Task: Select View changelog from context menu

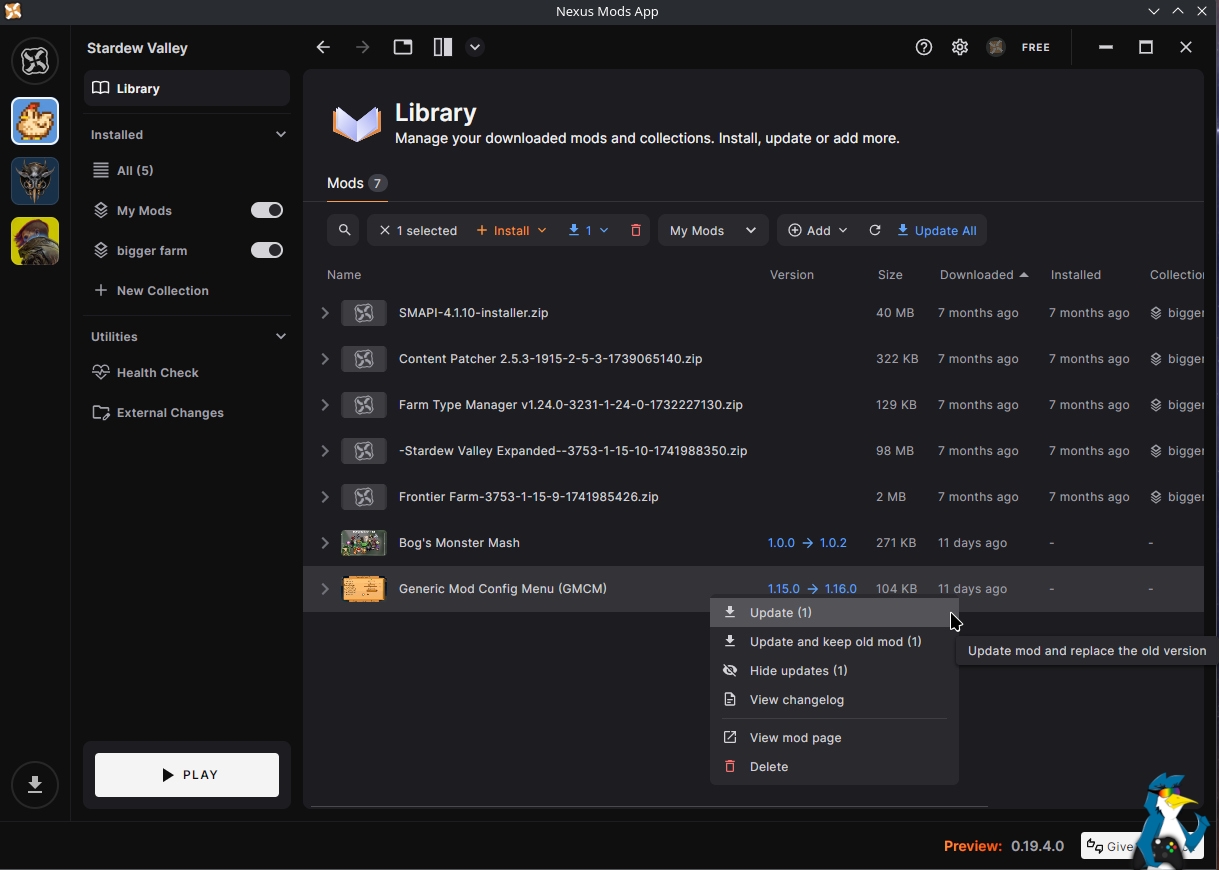Action: (796, 699)
